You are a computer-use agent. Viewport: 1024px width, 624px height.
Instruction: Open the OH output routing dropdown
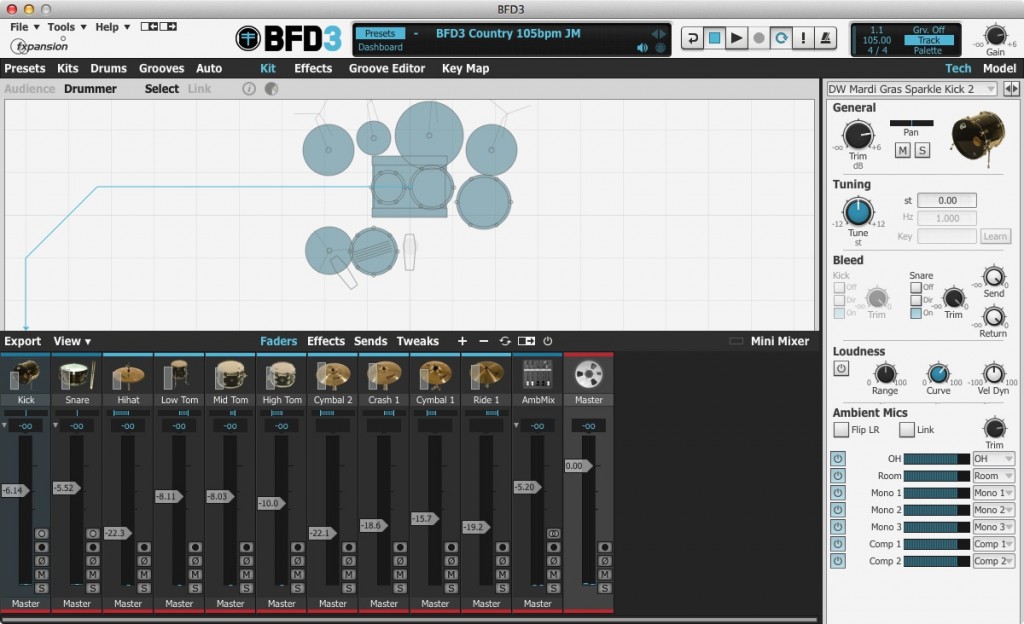(993, 459)
